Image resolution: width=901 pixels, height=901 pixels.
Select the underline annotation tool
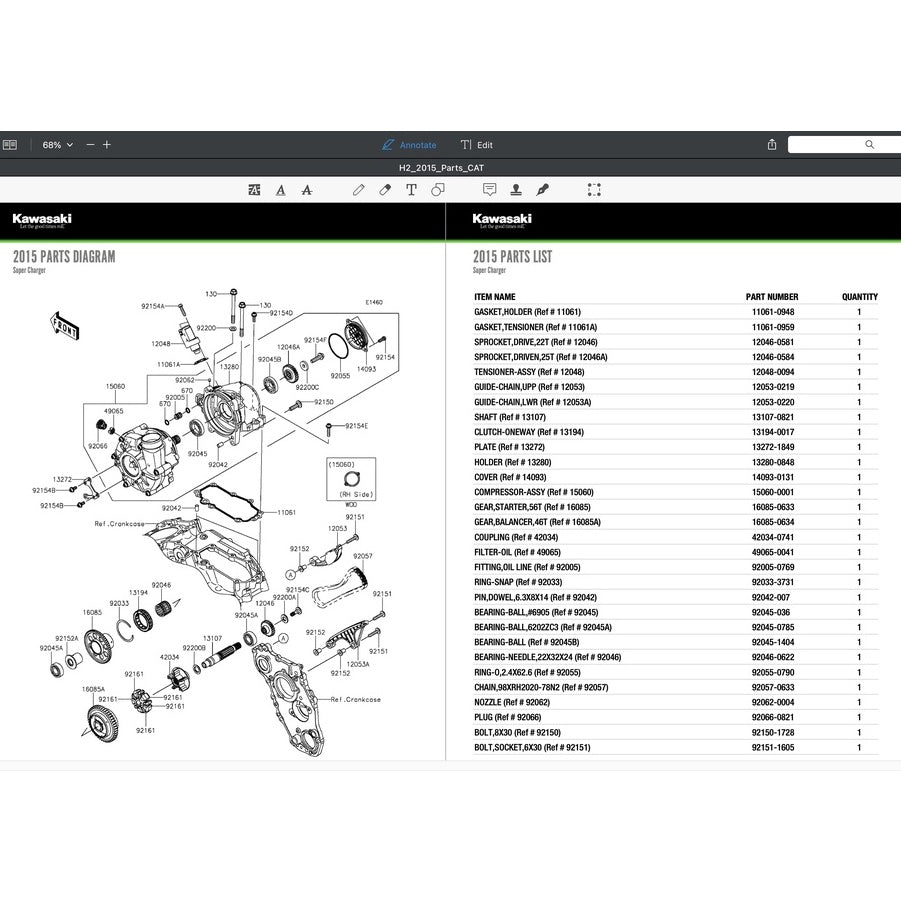[x=281, y=189]
